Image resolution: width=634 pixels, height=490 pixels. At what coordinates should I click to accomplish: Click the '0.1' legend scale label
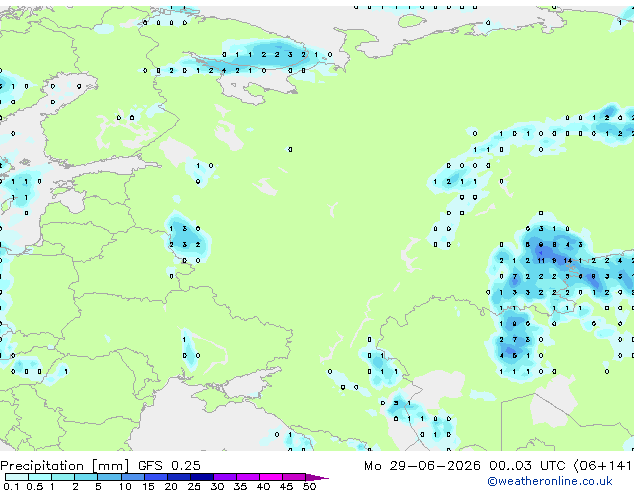pyautogui.click(x=11, y=486)
